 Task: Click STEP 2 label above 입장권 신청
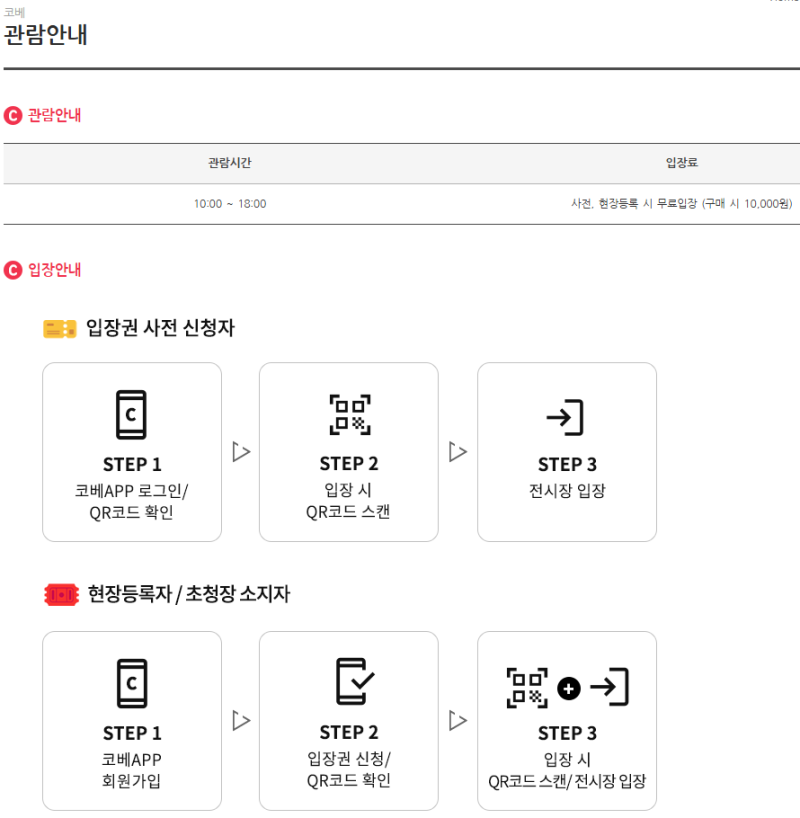tap(349, 732)
